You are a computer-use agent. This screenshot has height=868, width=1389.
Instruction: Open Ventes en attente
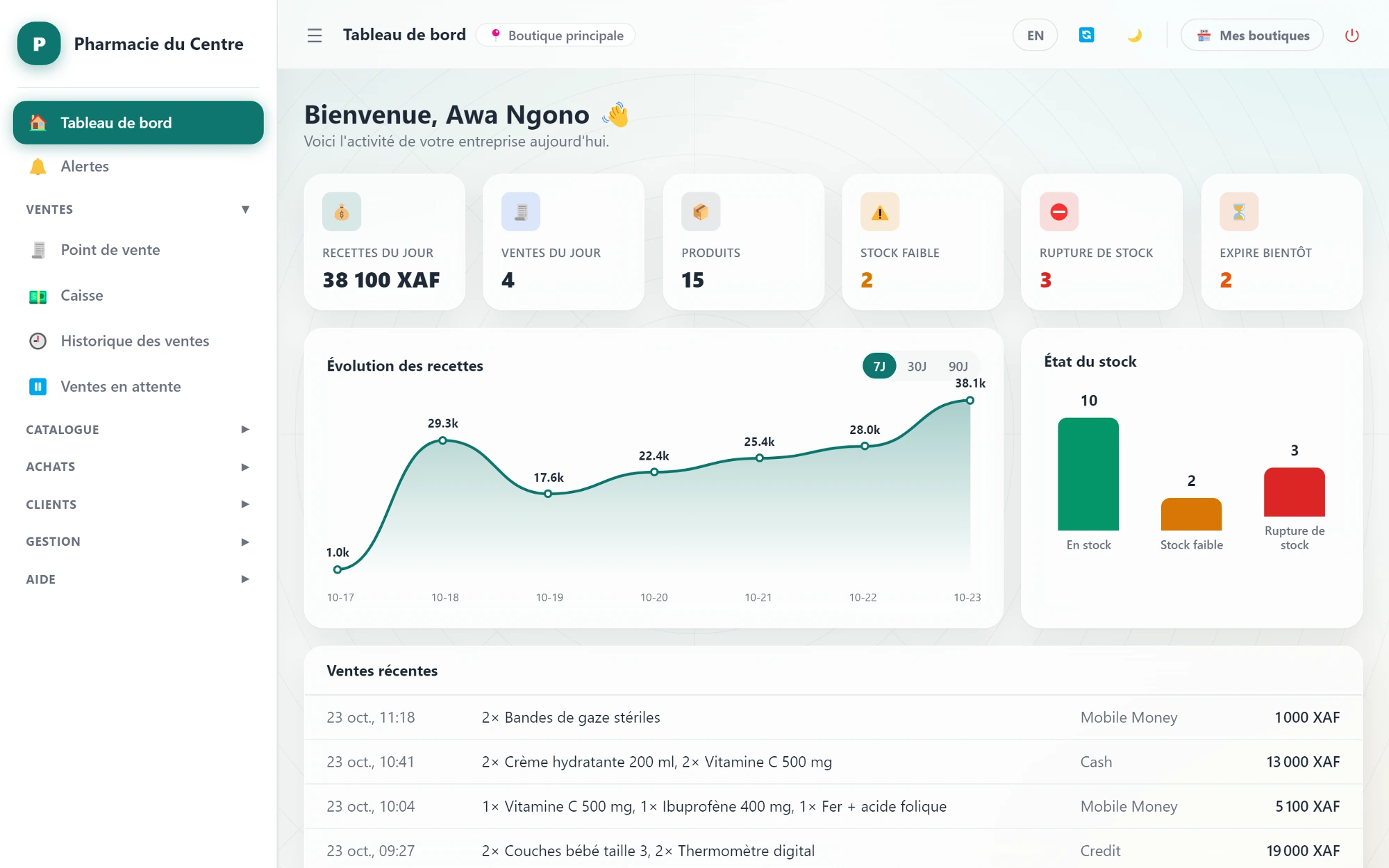pos(138,387)
